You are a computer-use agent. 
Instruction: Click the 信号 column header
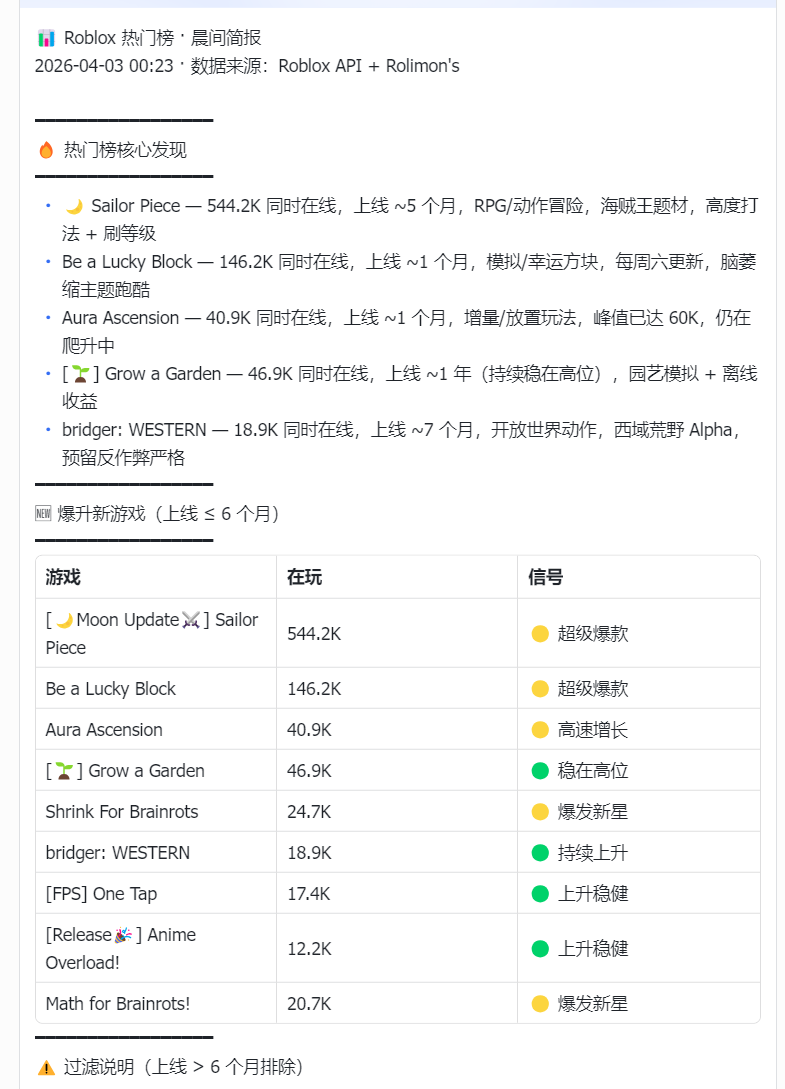(x=545, y=577)
